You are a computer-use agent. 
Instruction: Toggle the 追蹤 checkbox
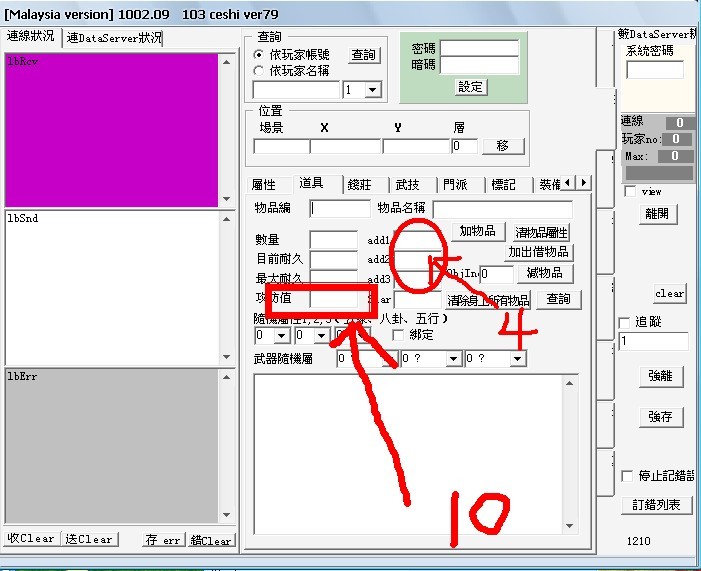point(627,322)
